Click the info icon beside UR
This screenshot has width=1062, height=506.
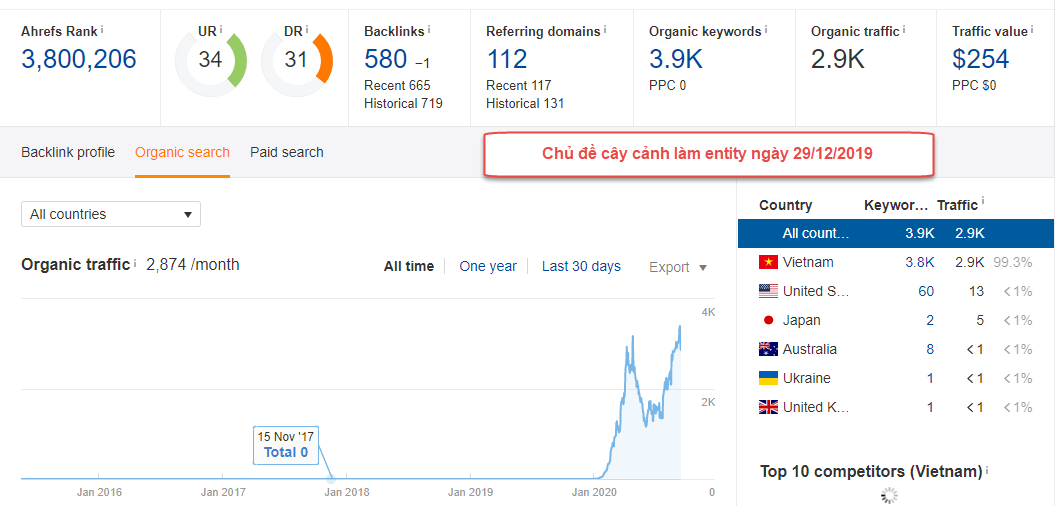tap(221, 29)
